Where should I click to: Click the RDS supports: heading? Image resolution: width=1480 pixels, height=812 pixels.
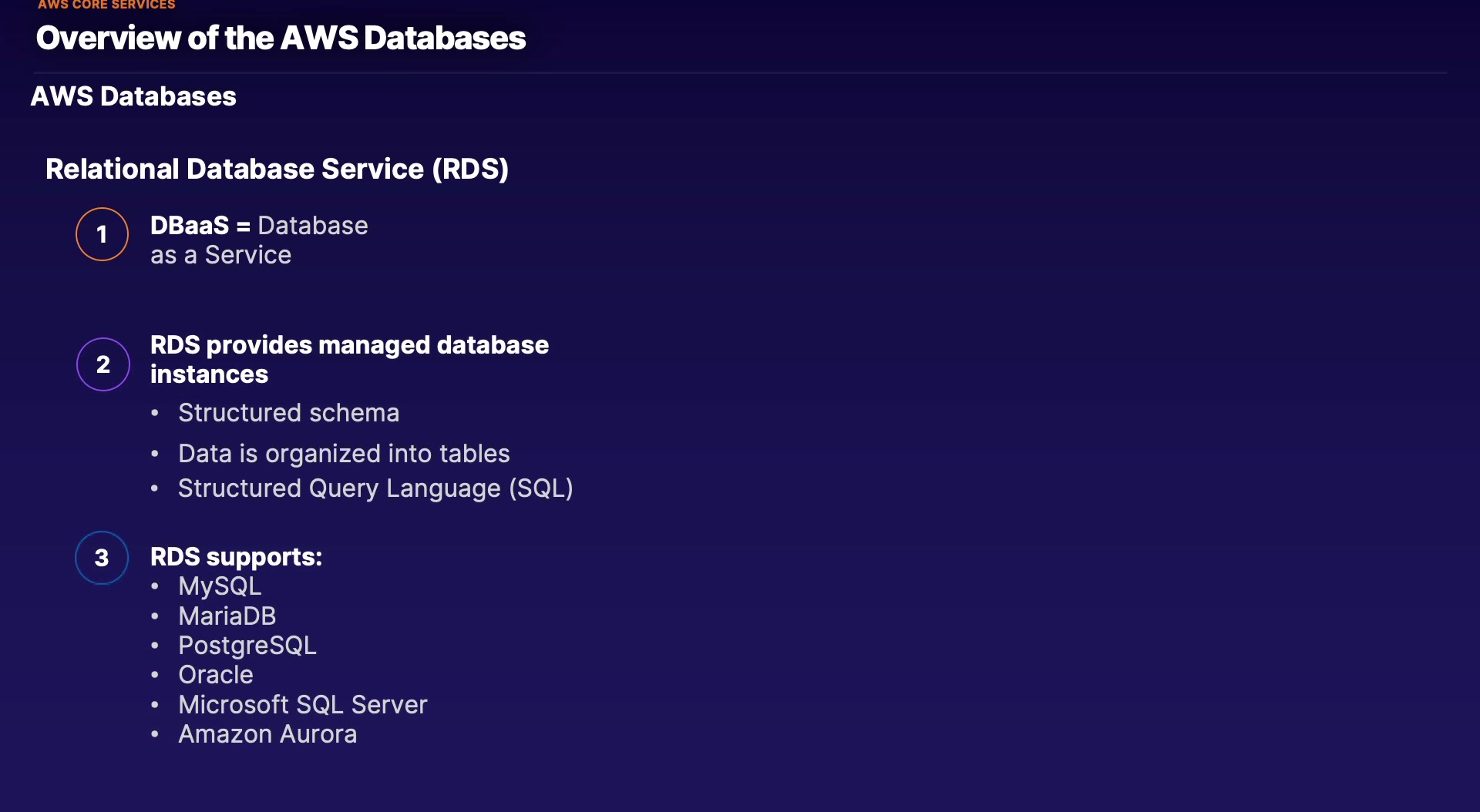[x=236, y=556]
